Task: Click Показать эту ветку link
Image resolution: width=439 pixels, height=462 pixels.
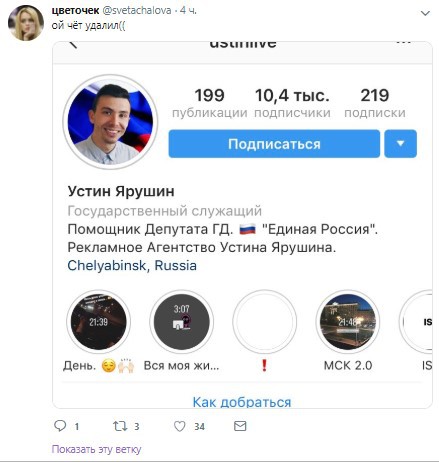Action: tap(96, 449)
